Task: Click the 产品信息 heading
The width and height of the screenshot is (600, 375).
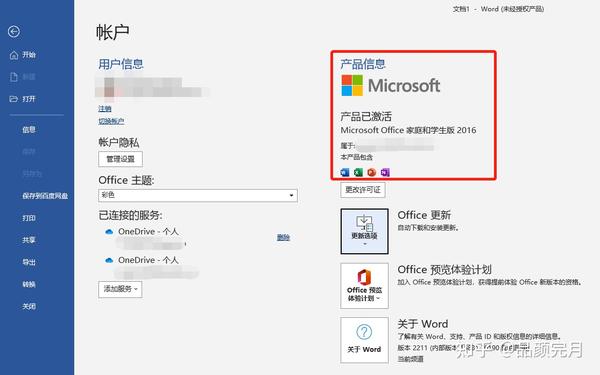Action: click(x=363, y=64)
